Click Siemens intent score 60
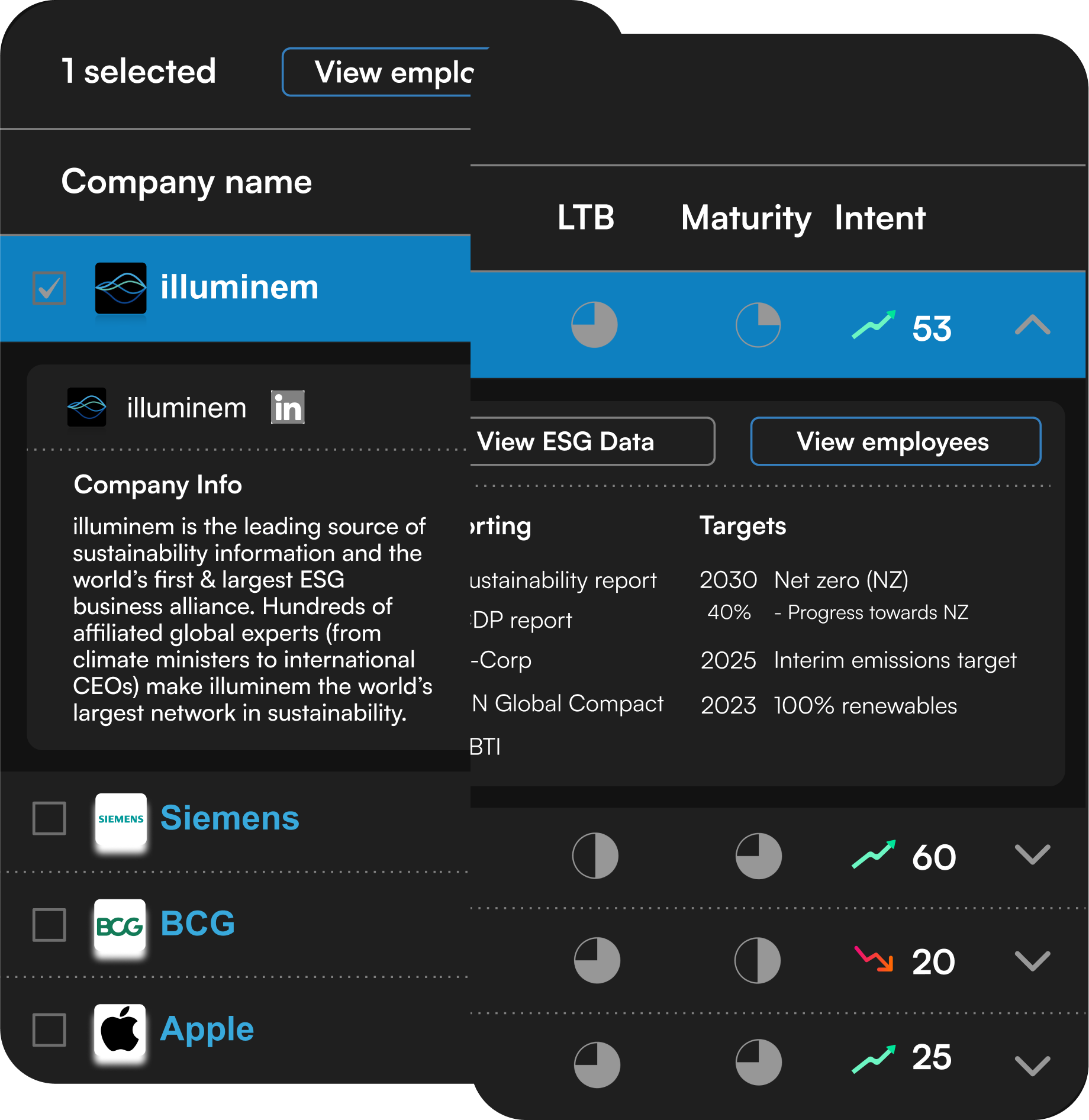This screenshot has width=1089, height=1120. [934, 858]
